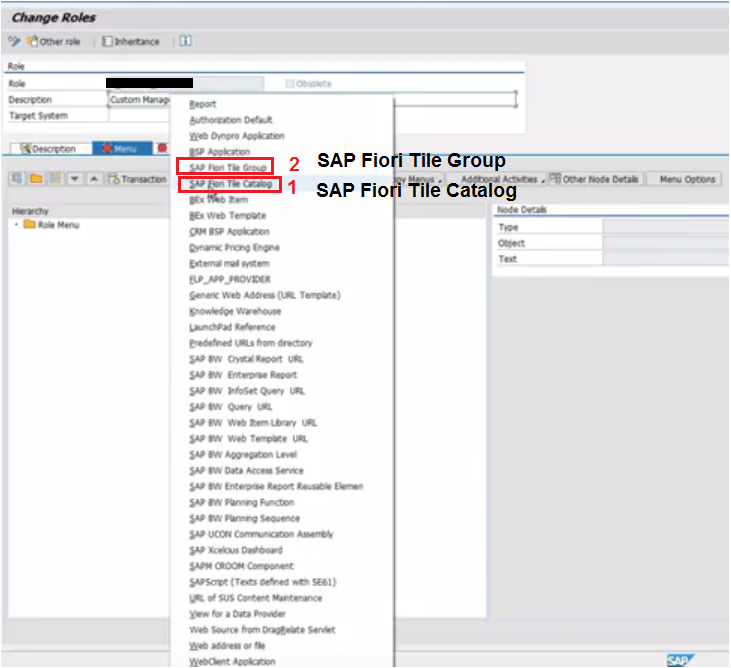Select CRM BSP Application

[x=229, y=231]
